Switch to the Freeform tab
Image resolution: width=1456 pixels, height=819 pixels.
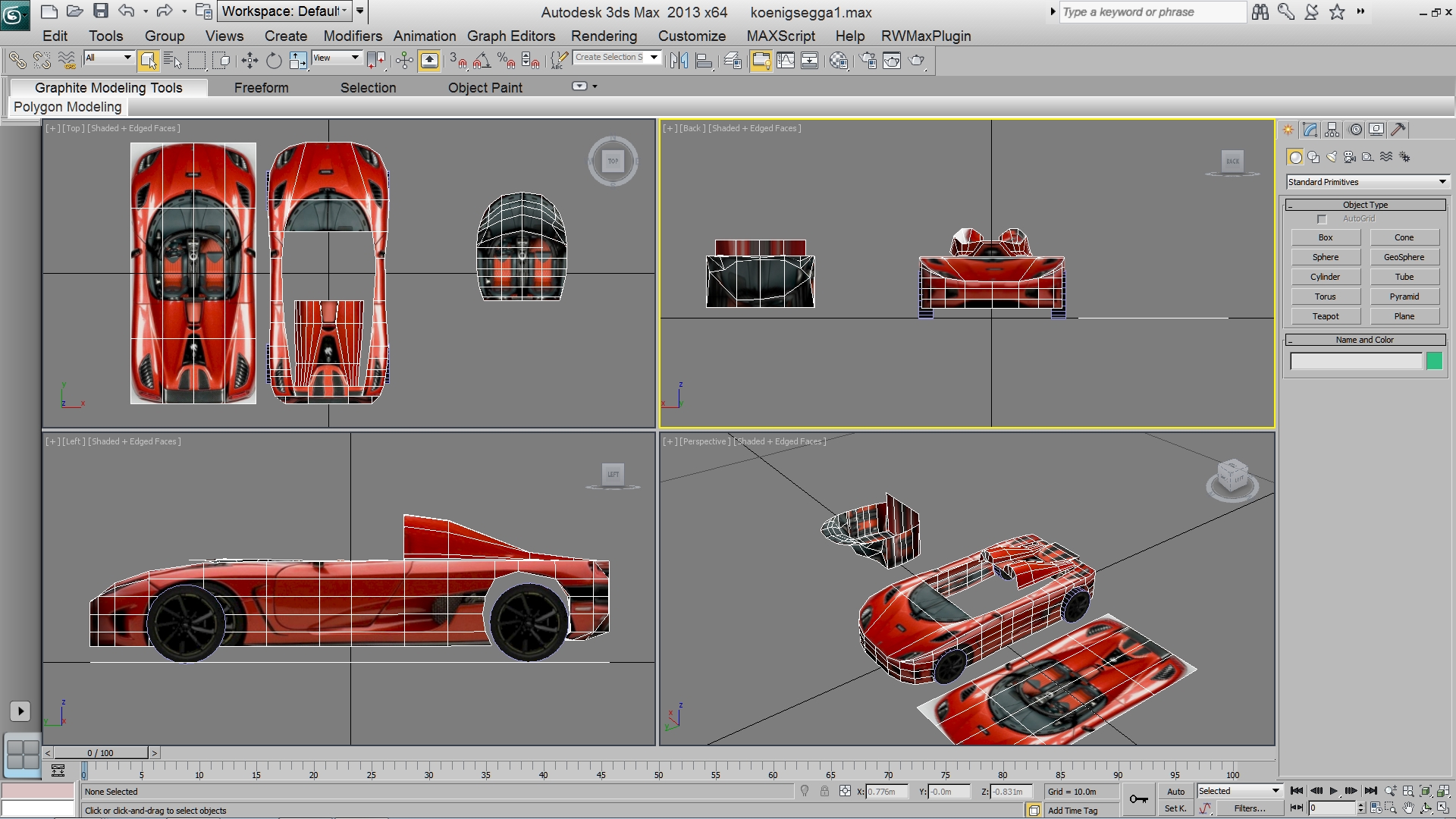pyautogui.click(x=261, y=88)
